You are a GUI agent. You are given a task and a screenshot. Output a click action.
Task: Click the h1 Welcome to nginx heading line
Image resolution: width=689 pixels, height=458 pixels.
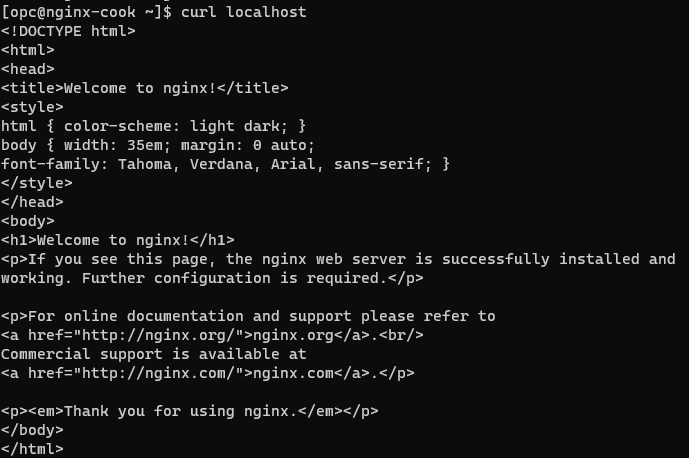click(118, 240)
